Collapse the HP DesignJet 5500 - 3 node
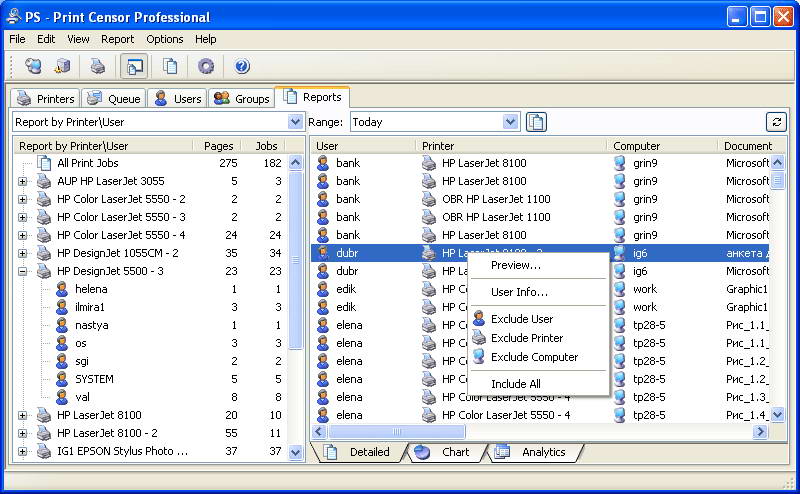800x494 pixels. tap(22, 271)
